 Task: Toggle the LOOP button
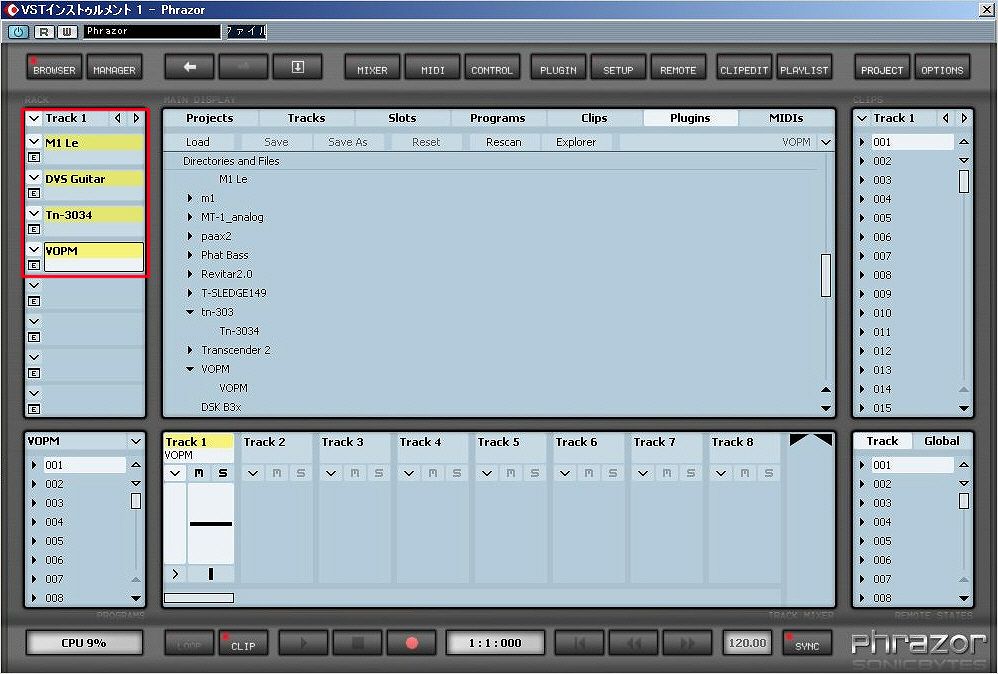click(x=189, y=643)
